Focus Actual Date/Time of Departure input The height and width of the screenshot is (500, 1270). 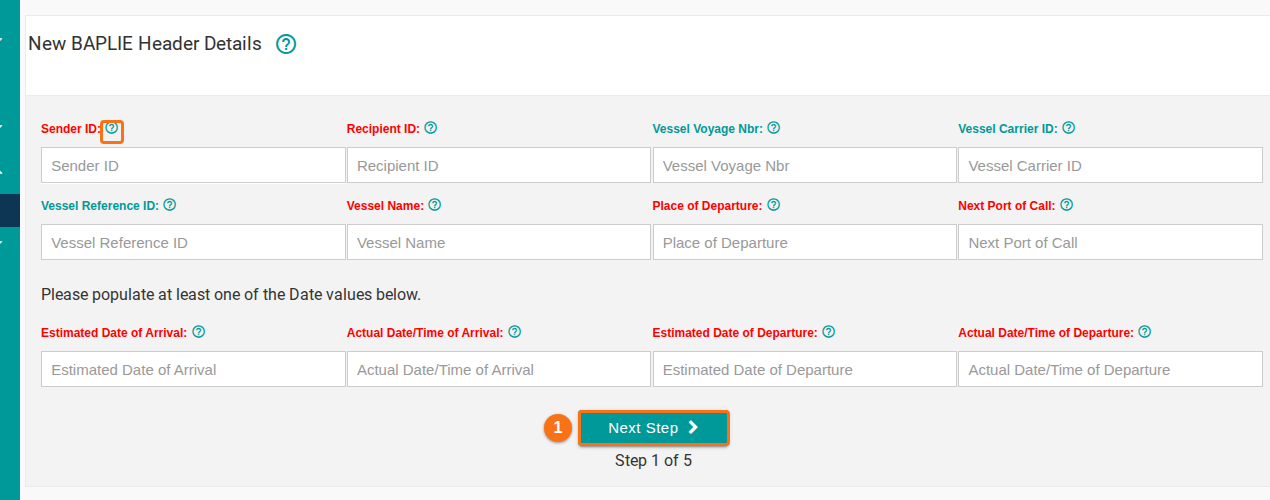point(1110,369)
